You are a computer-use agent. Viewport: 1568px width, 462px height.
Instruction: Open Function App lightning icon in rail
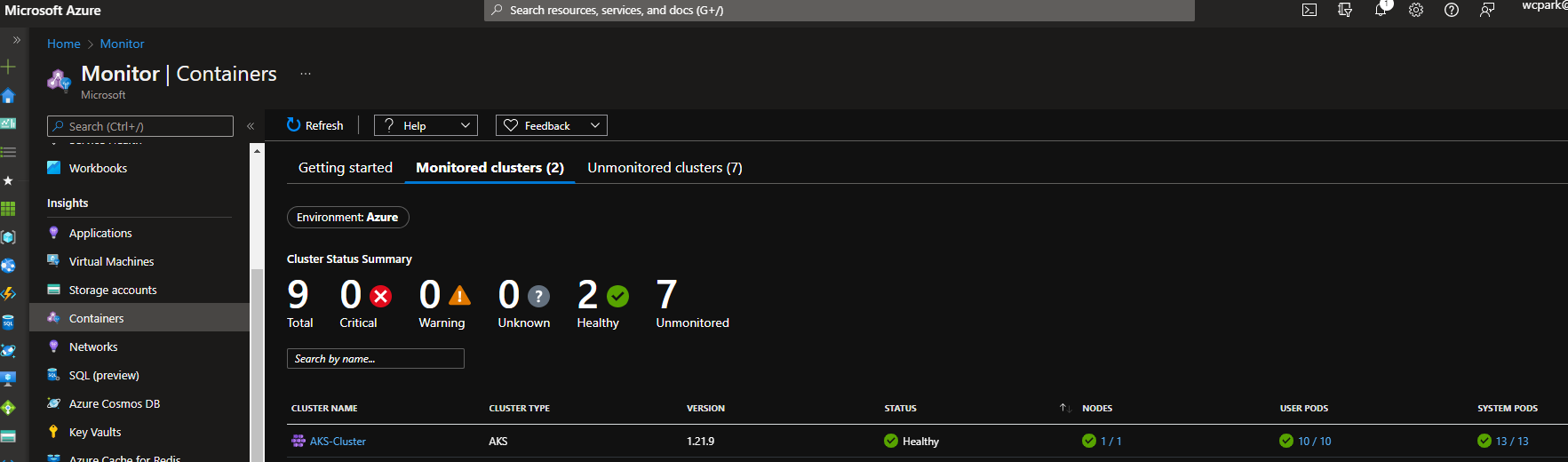[8, 294]
